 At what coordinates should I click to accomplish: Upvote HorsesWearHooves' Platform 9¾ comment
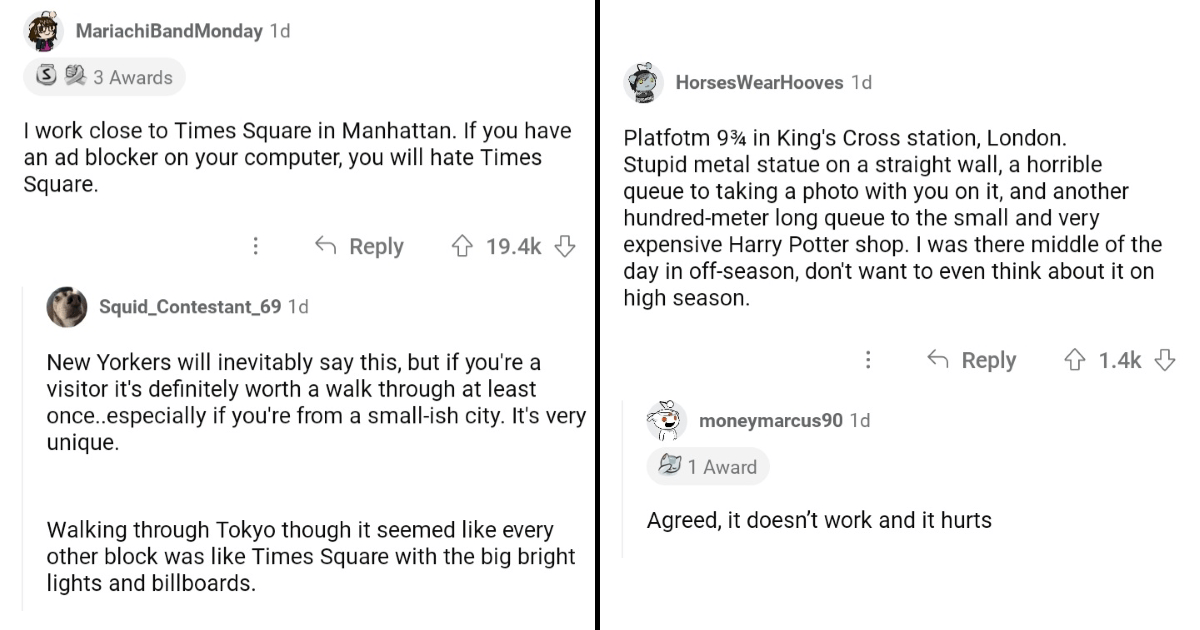pos(1076,360)
